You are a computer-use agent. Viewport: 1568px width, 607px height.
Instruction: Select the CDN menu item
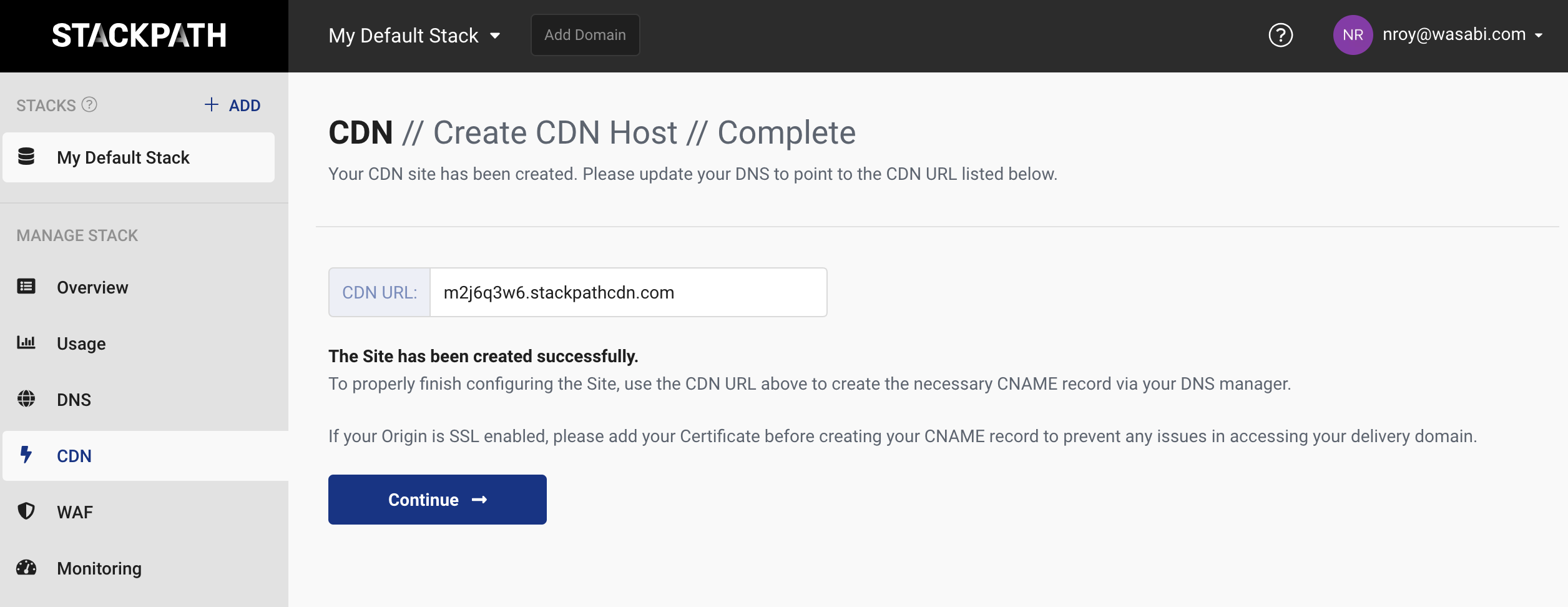coord(144,456)
